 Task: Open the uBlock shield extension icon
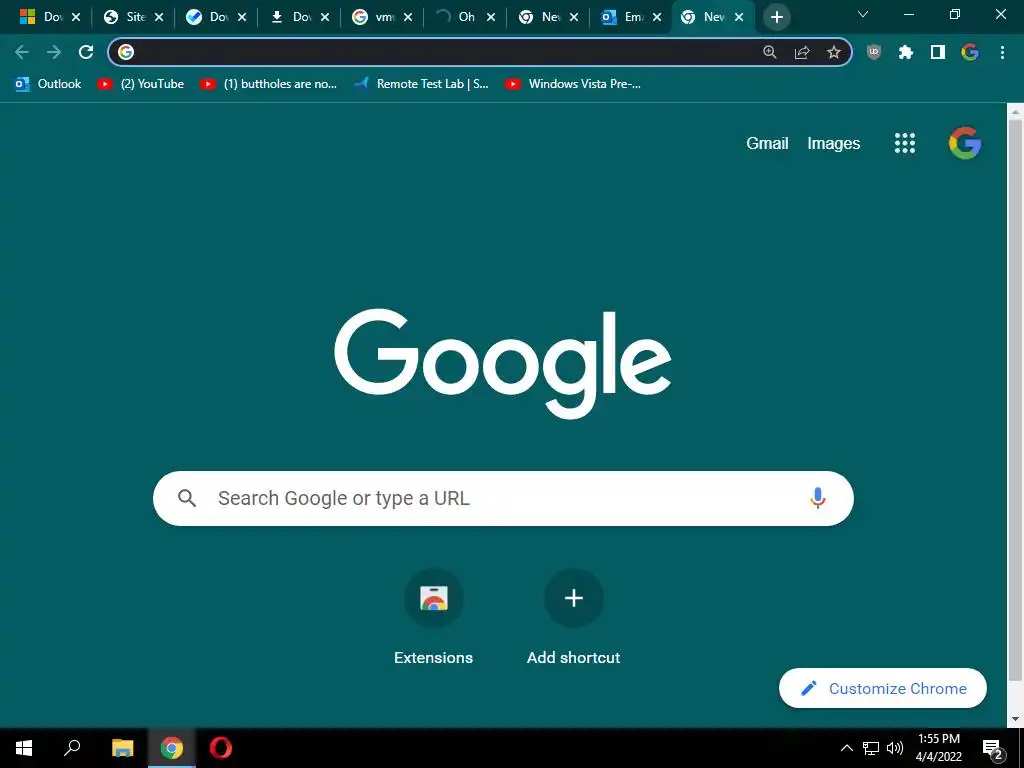point(874,52)
